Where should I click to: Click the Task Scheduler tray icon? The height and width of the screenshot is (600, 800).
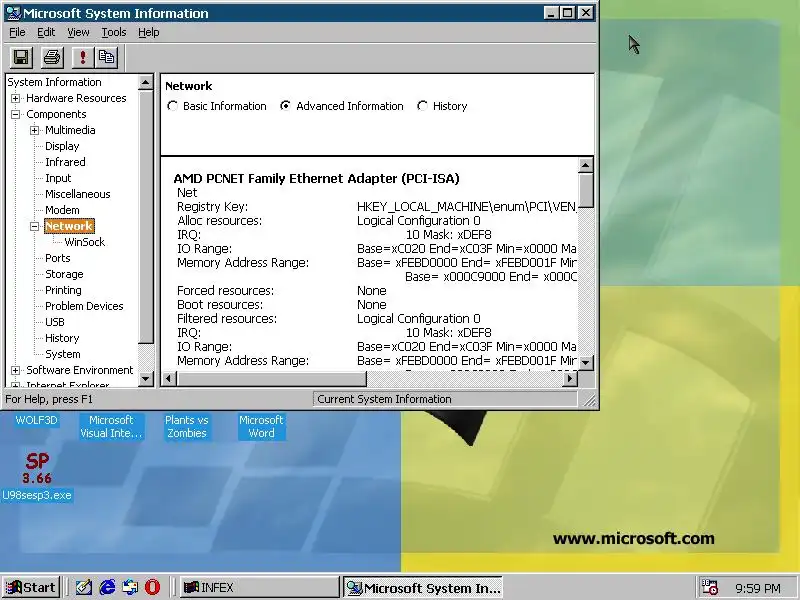tap(710, 587)
